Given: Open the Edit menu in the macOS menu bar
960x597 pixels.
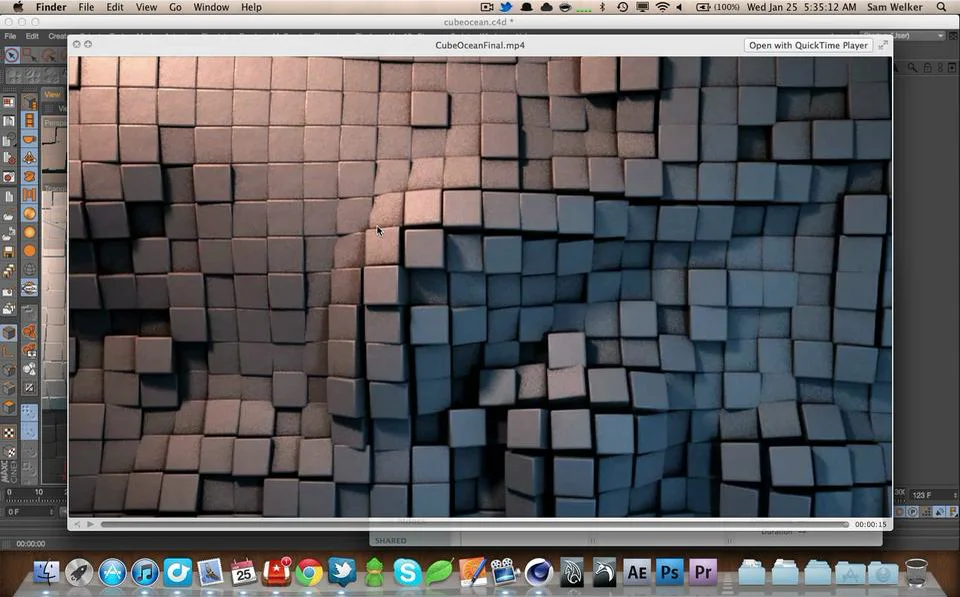Looking at the screenshot, I should pyautogui.click(x=114, y=7).
